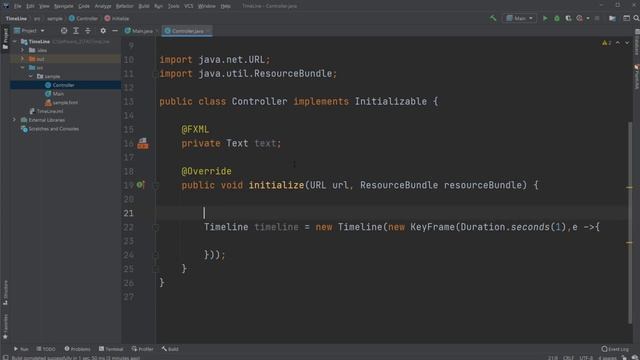640x360 pixels.
Task: Build the project with the hammer icon
Action: coord(493,18)
